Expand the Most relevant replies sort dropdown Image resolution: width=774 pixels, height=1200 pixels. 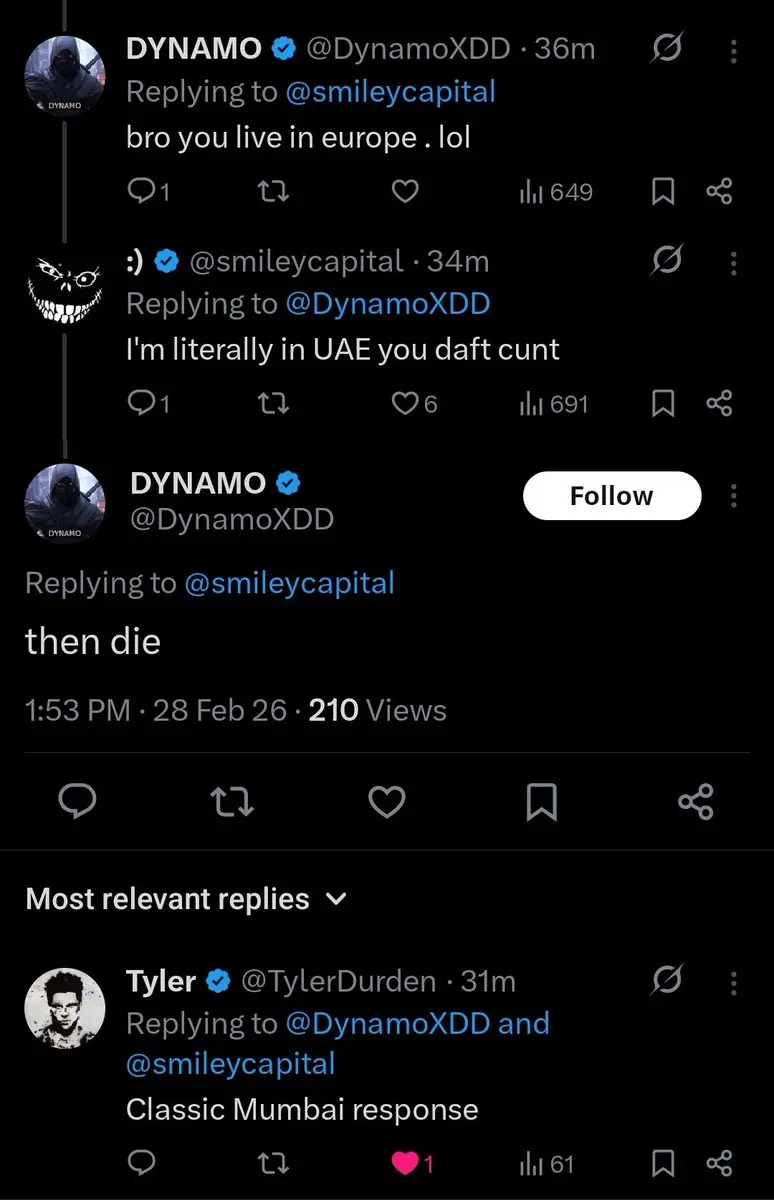click(x=185, y=899)
